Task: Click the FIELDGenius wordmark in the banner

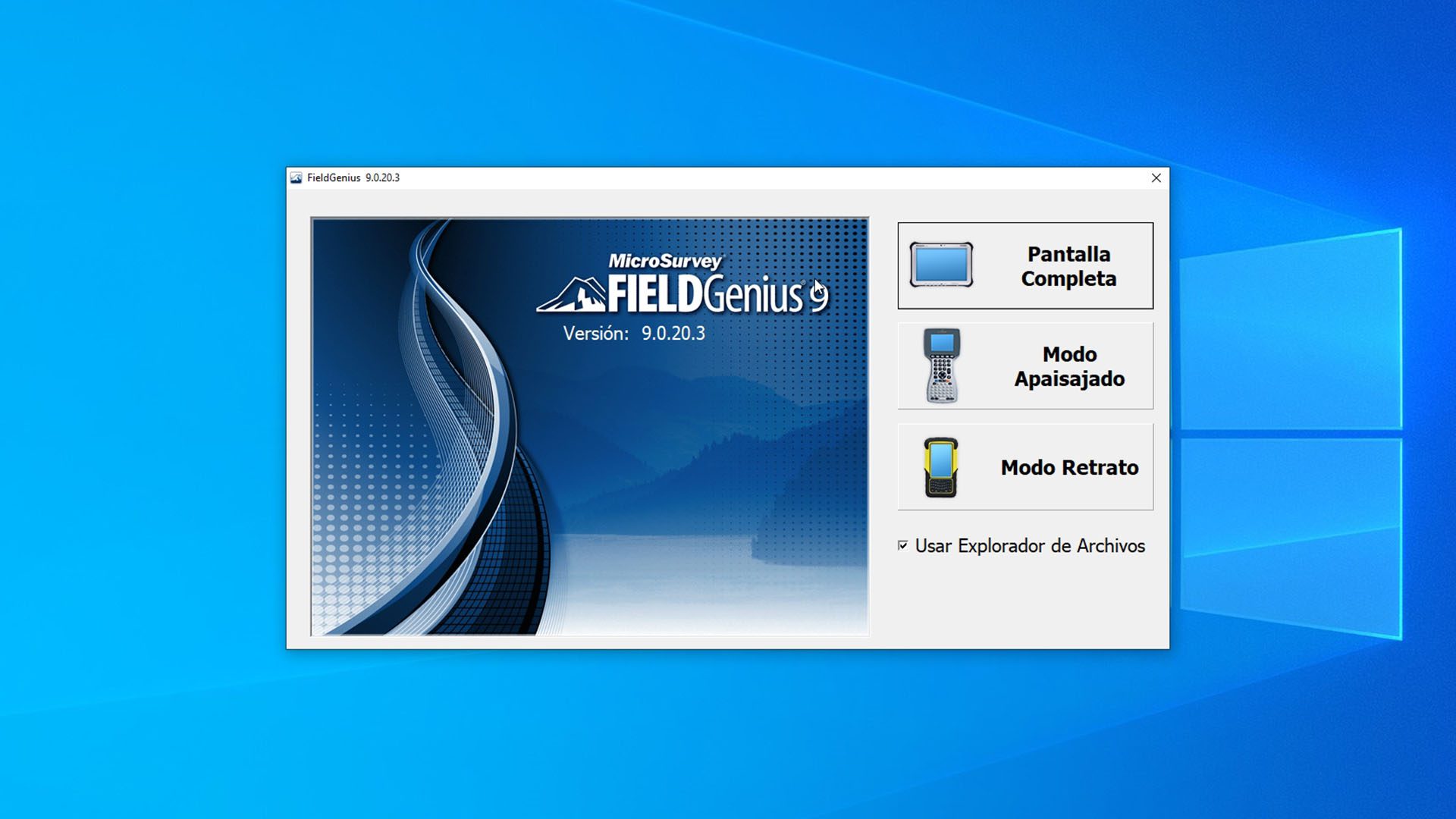Action: click(704, 294)
